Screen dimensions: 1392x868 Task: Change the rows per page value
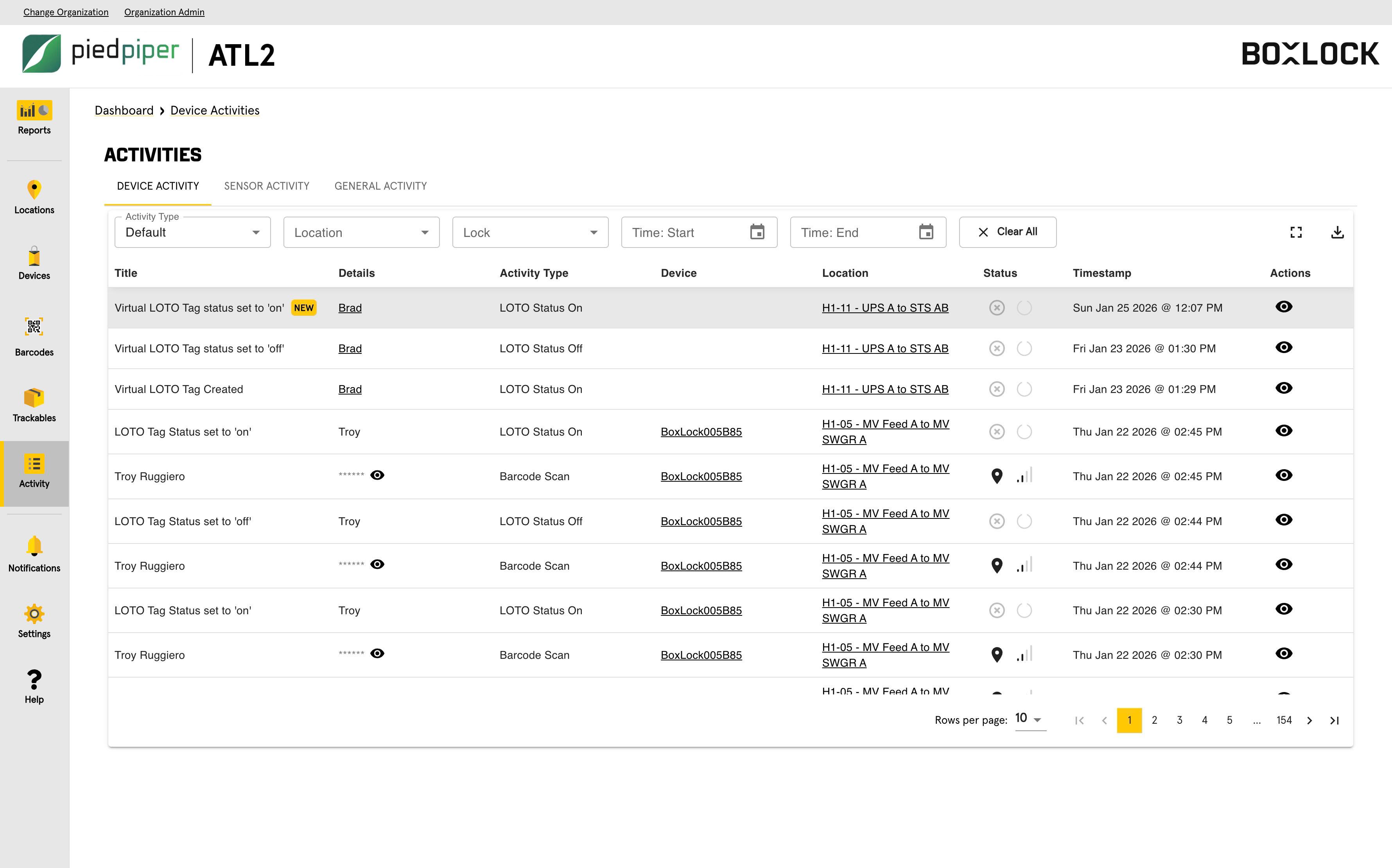pos(1028,718)
